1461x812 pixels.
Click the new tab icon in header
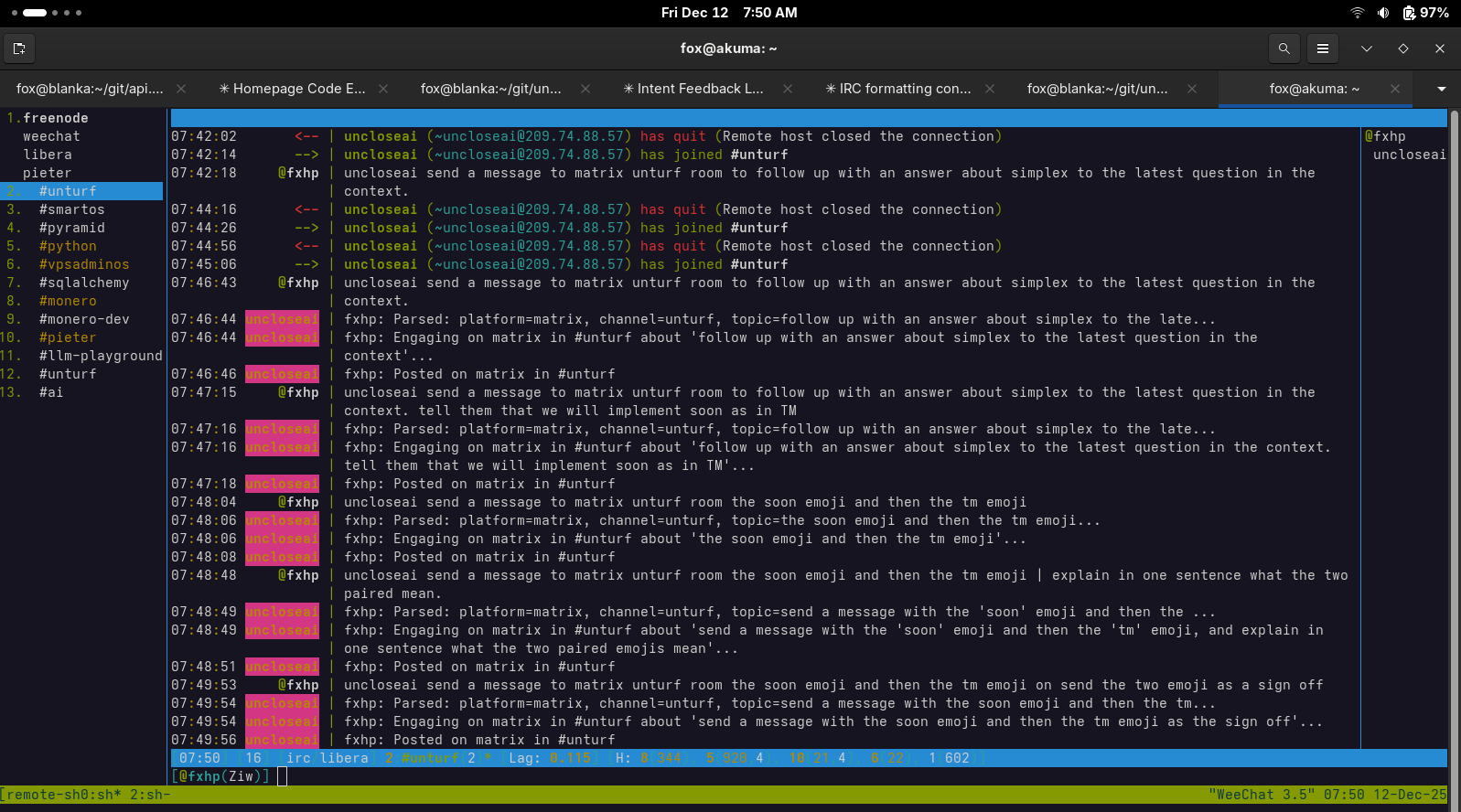19,48
